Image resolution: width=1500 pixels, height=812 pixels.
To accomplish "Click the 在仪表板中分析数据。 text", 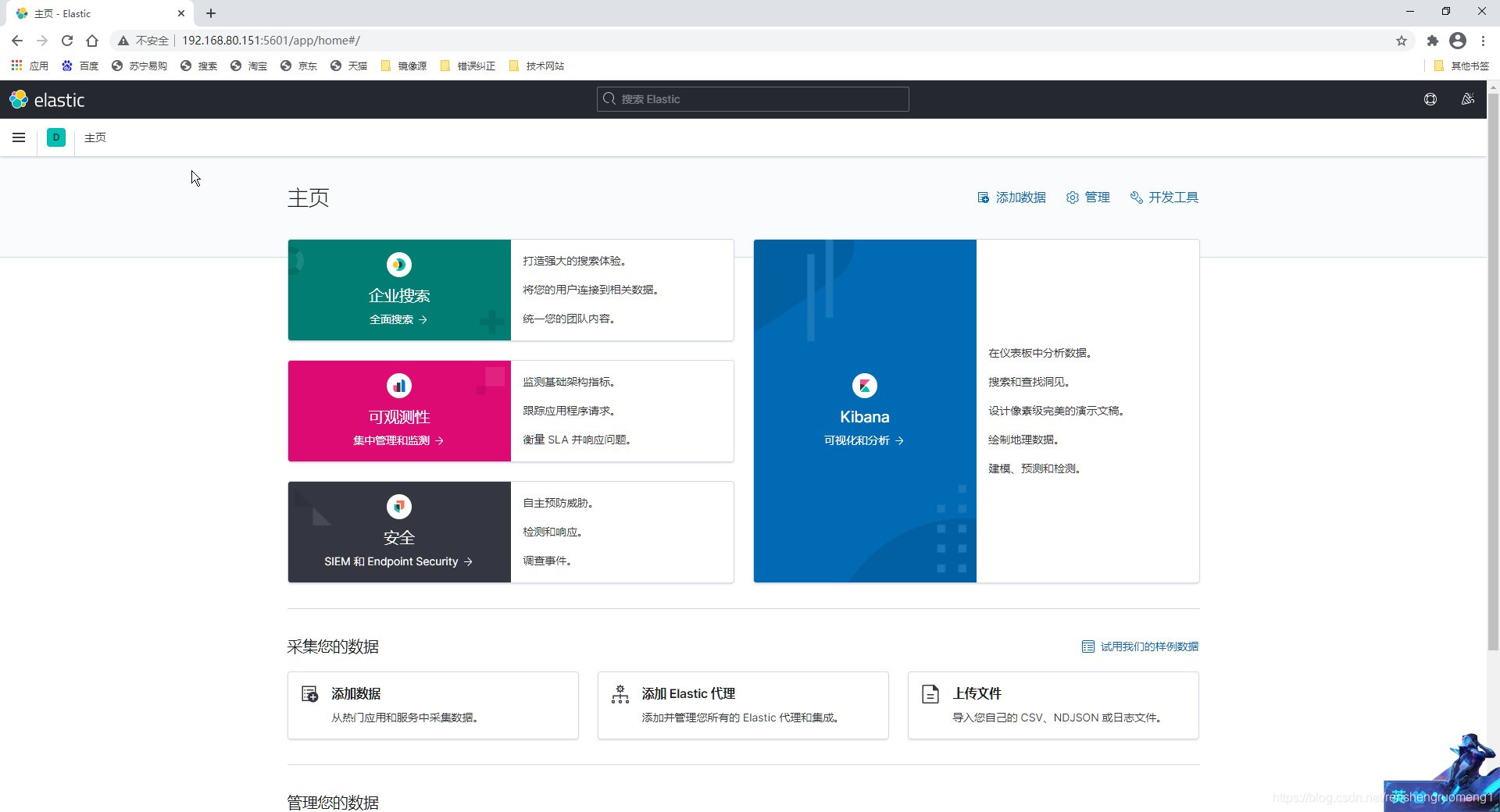I will 1040,353.
